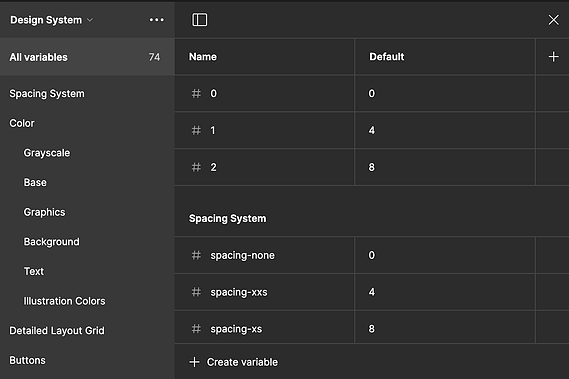This screenshot has height=379, width=569.
Task: Click Create variable button
Action: pos(233,362)
